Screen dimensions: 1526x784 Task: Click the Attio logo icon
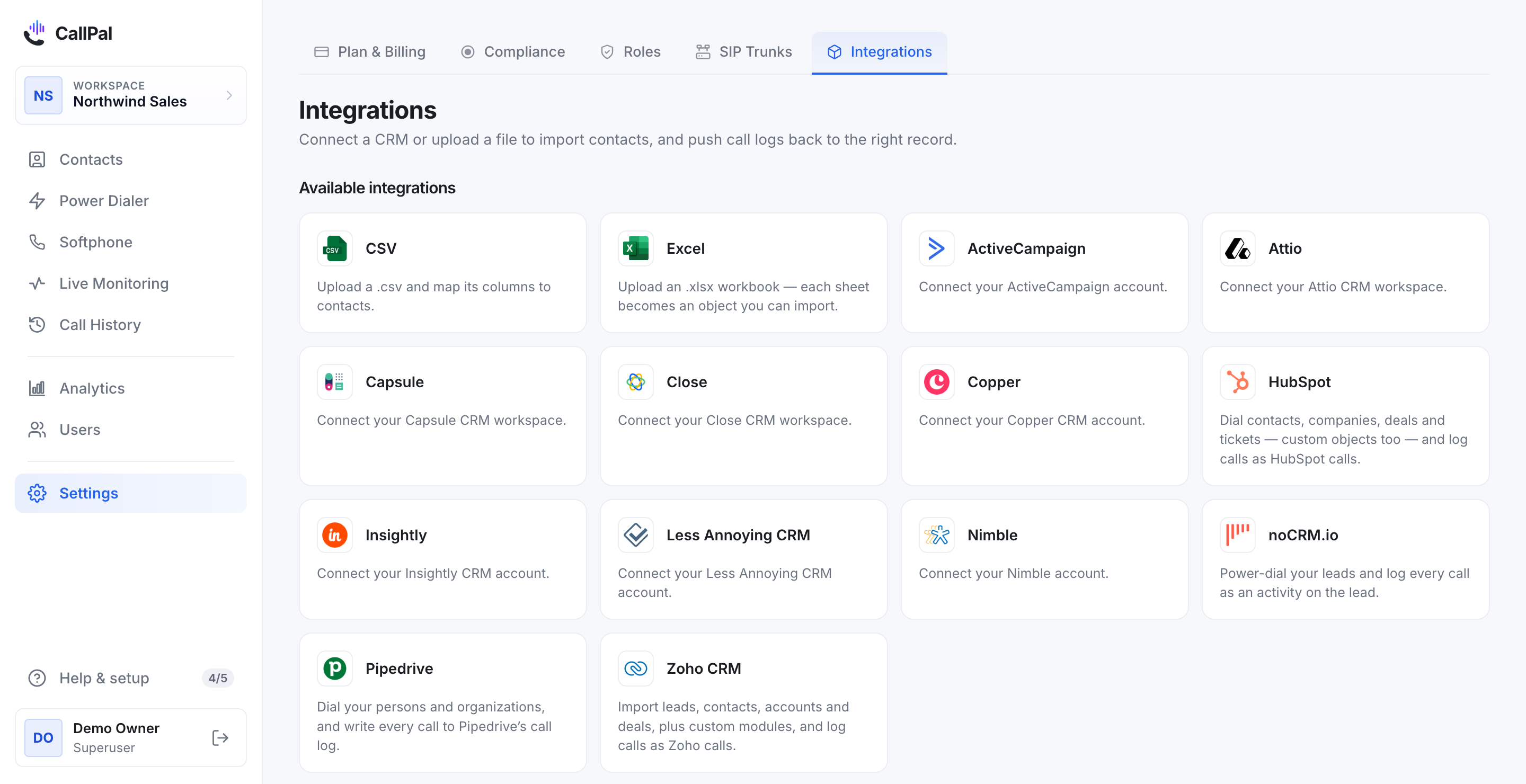1238,248
